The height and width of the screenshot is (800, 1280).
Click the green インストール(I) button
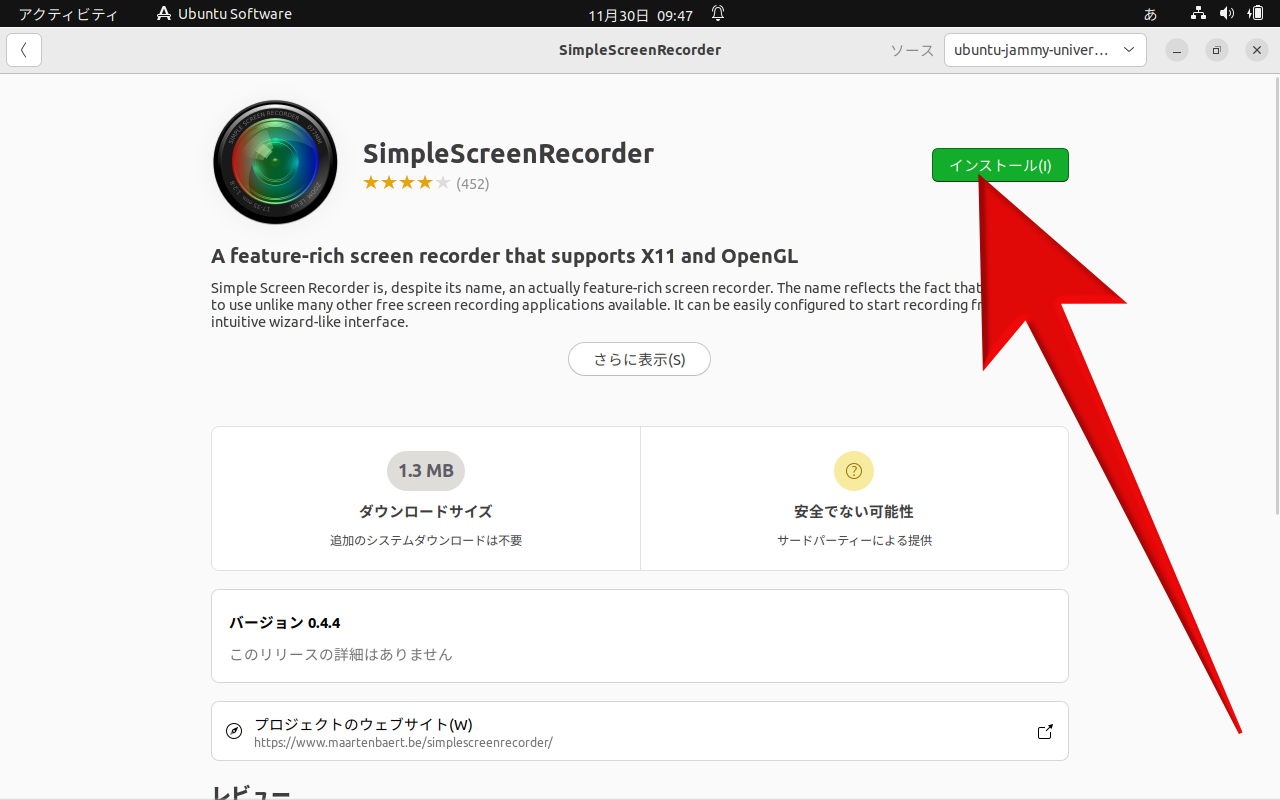(999, 164)
